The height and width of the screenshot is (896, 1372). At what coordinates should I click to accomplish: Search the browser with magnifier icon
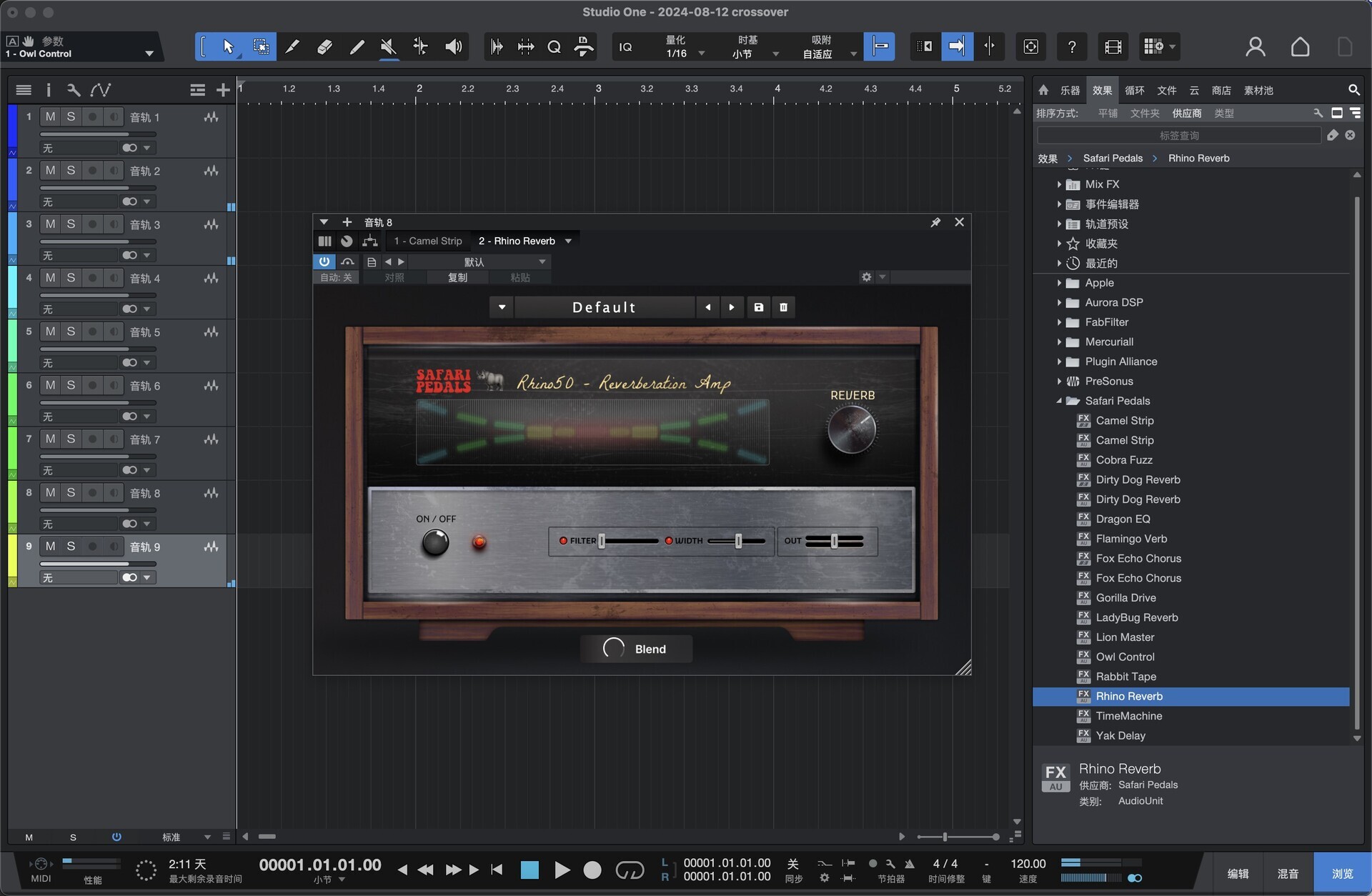click(x=1353, y=90)
